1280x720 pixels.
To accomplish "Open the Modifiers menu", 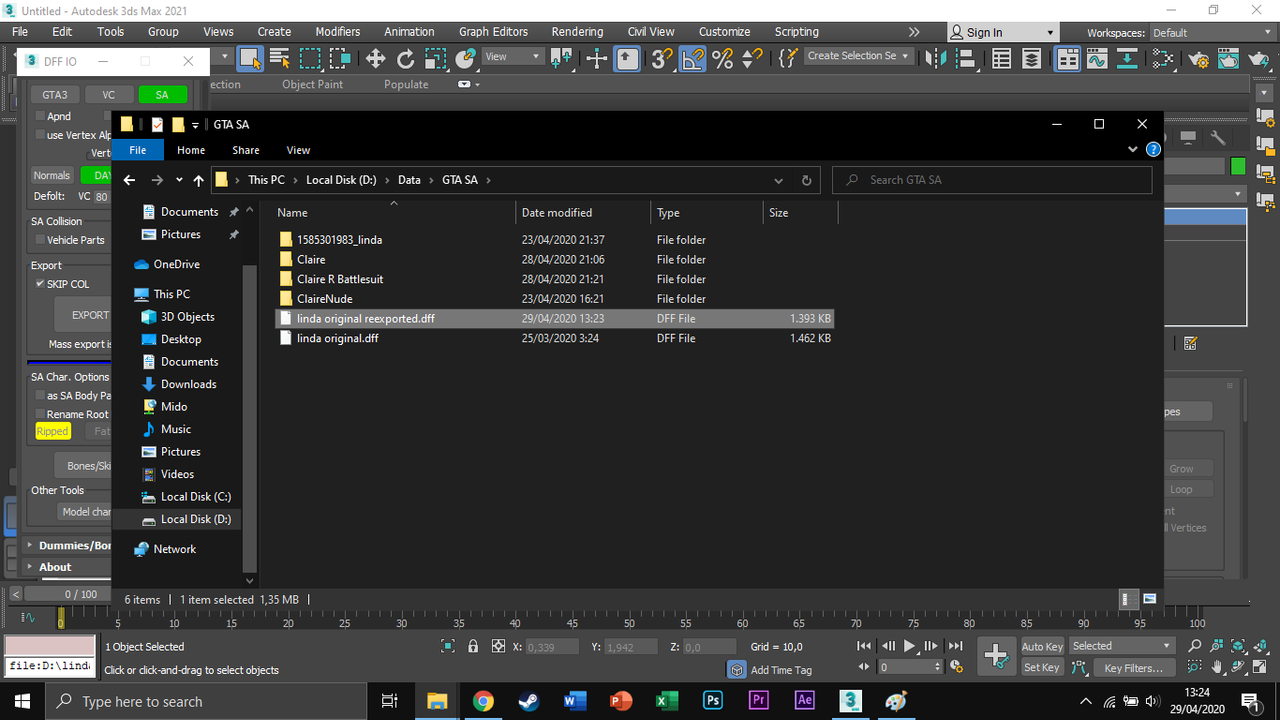I will point(338,32).
